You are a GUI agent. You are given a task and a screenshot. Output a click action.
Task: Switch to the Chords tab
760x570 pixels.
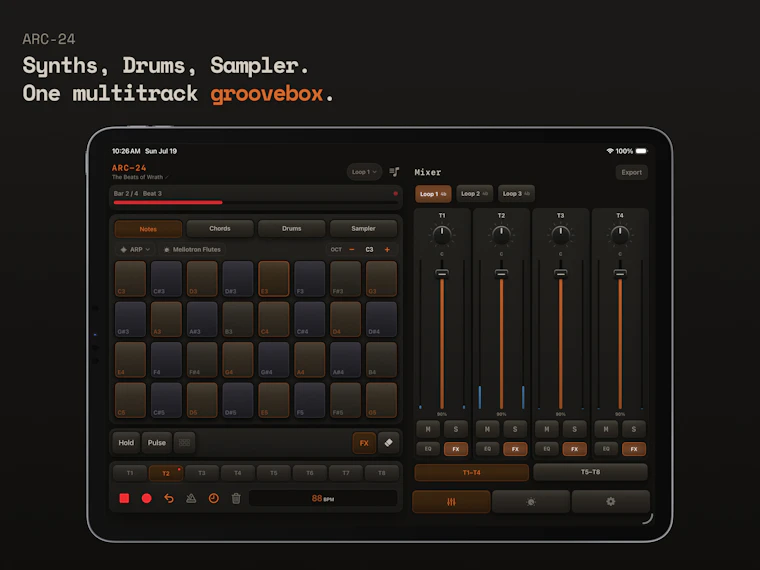[220, 228]
